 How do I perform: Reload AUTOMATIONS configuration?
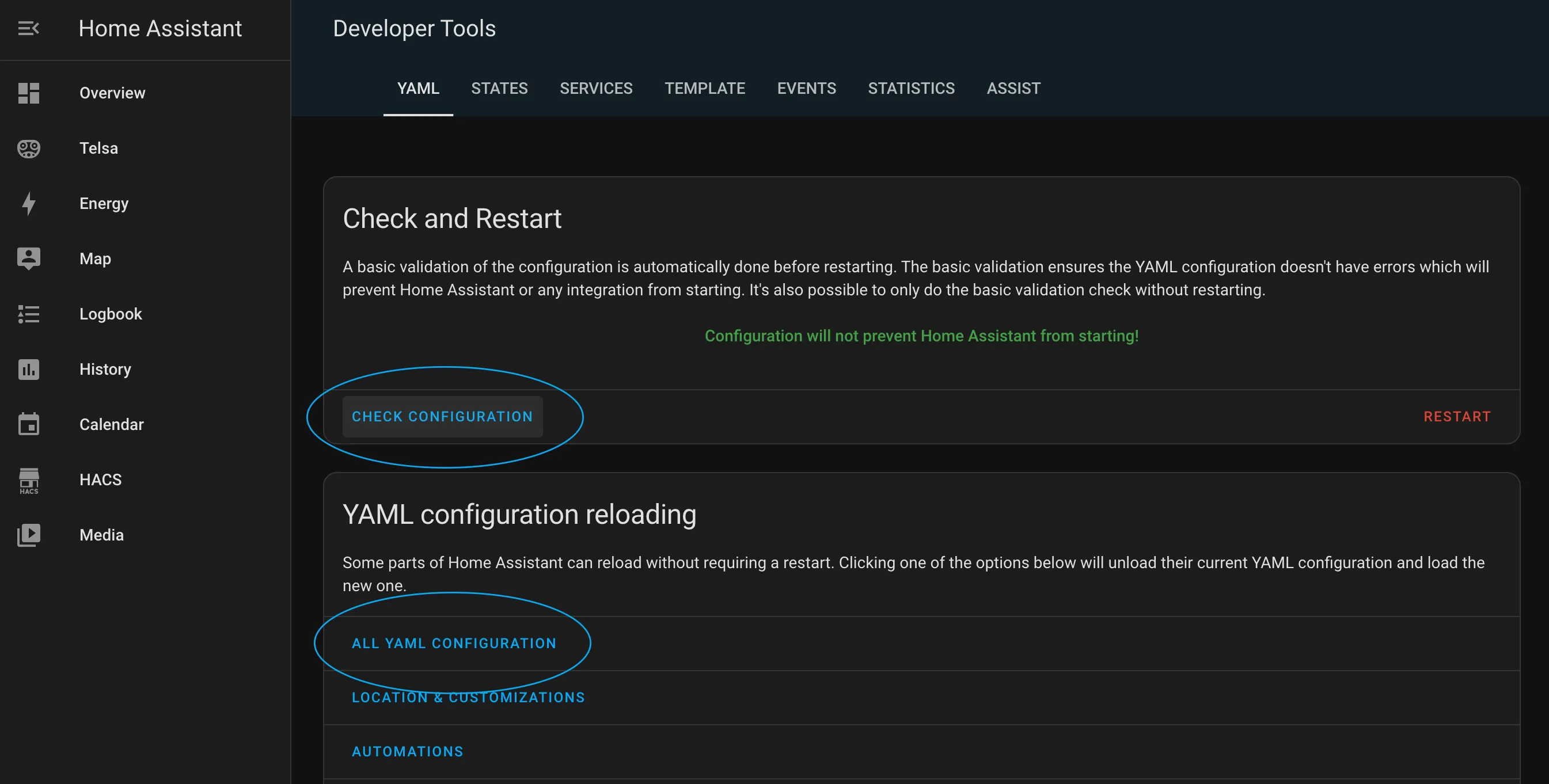coord(407,751)
